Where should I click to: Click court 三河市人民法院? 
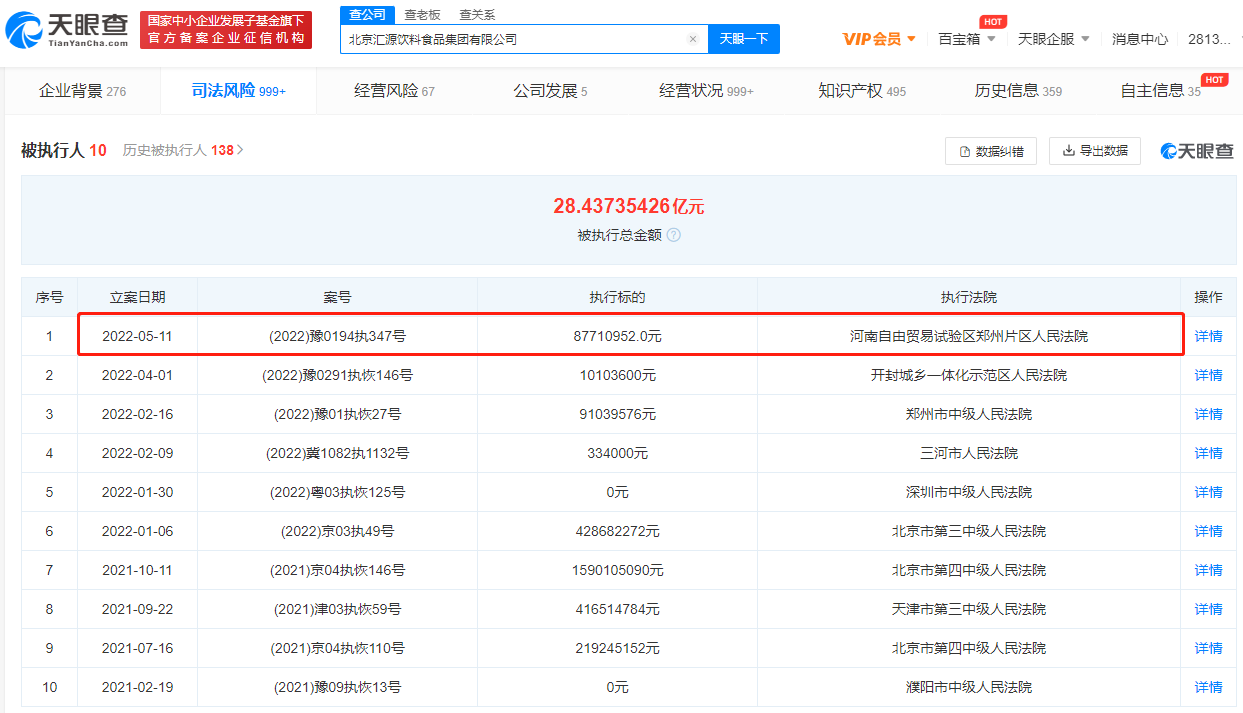[969, 453]
